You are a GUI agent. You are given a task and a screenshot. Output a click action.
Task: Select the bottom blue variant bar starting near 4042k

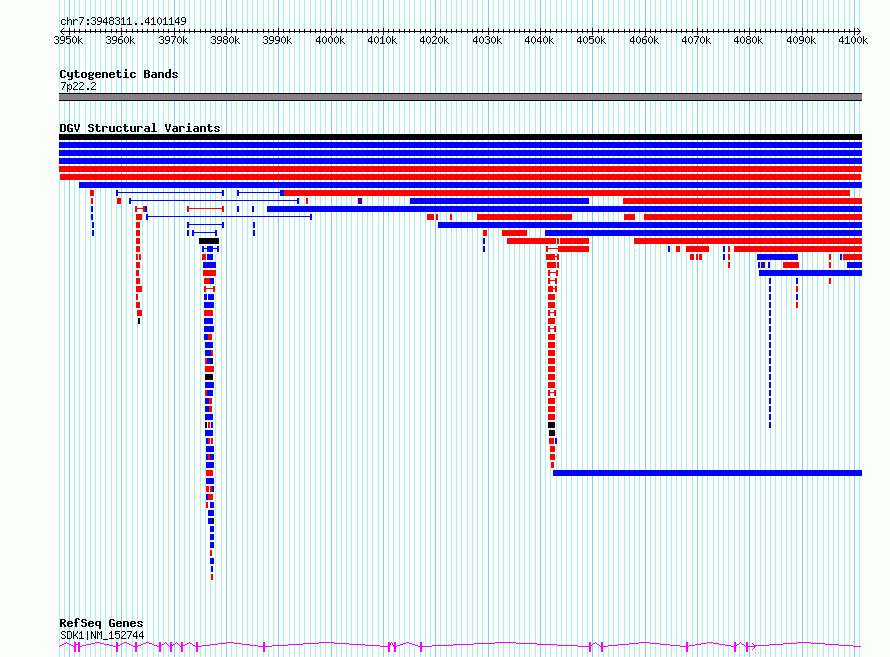click(x=707, y=473)
